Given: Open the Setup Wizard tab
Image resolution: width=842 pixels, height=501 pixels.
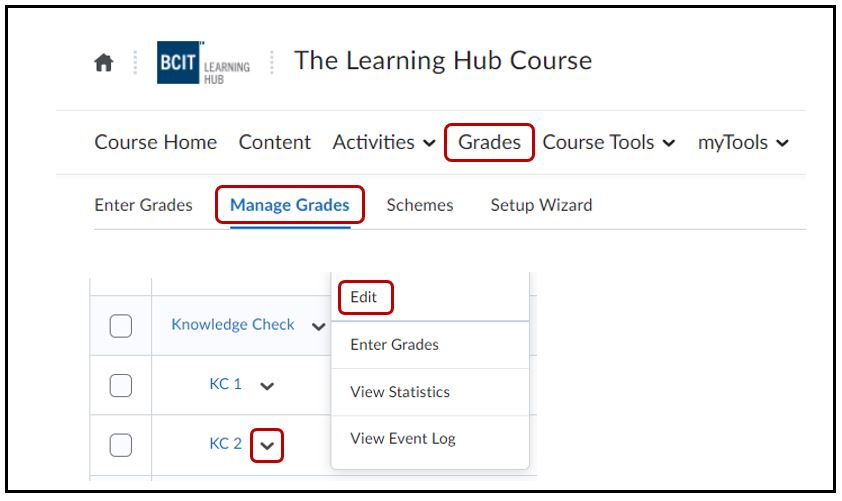Looking at the screenshot, I should click(541, 205).
